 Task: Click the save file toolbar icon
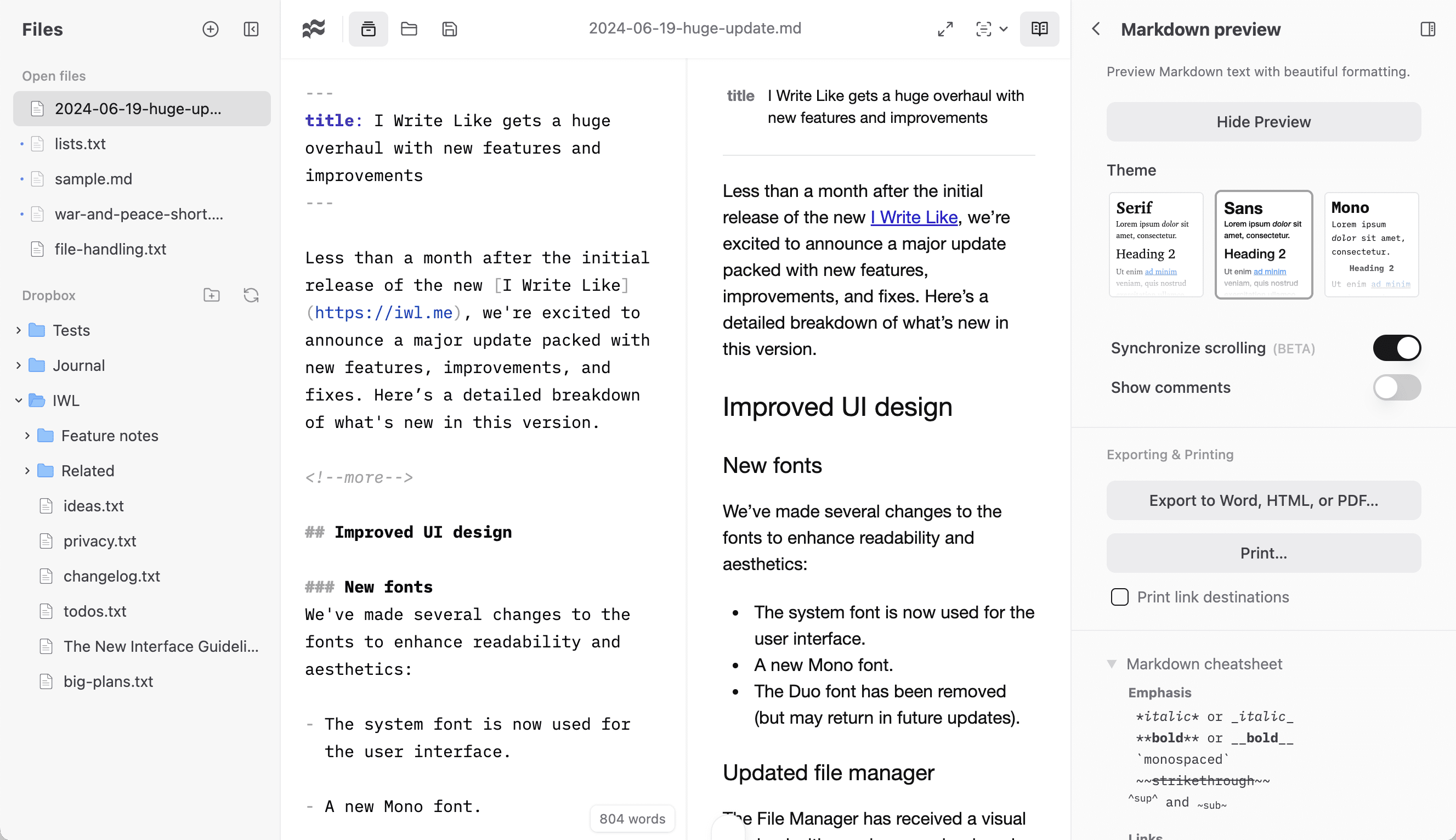tap(449, 29)
